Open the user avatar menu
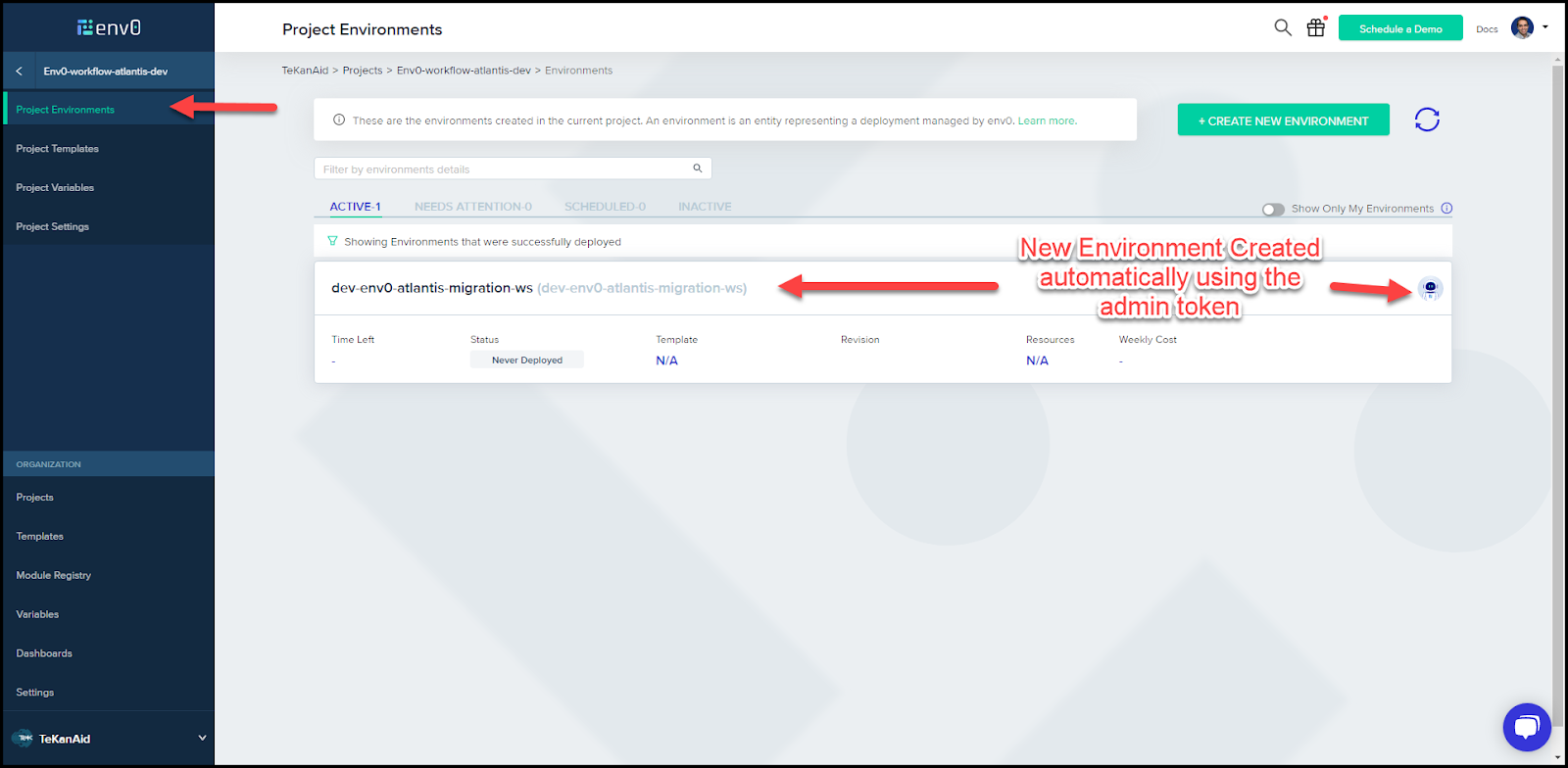Image resolution: width=1568 pixels, height=768 pixels. (1522, 27)
